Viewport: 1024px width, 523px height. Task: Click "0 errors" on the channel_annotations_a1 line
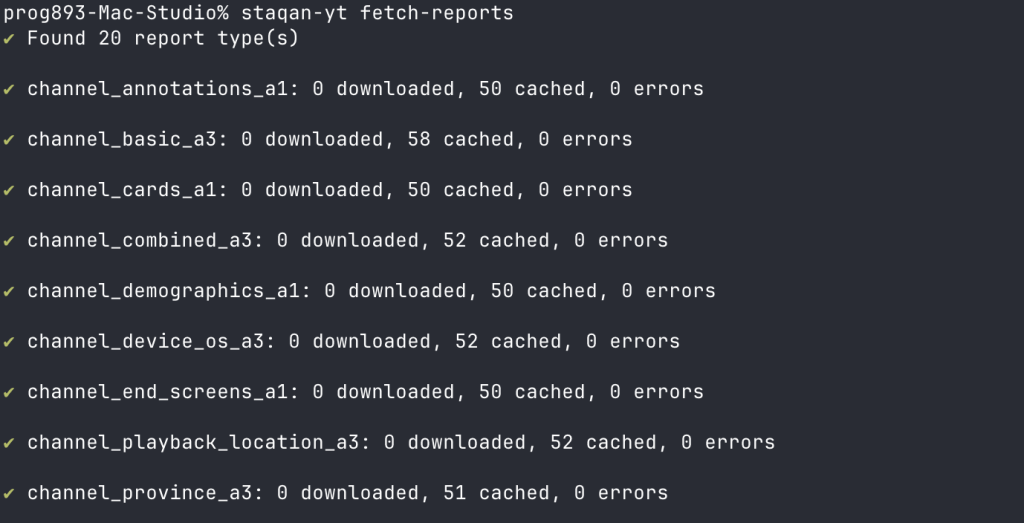(x=656, y=89)
